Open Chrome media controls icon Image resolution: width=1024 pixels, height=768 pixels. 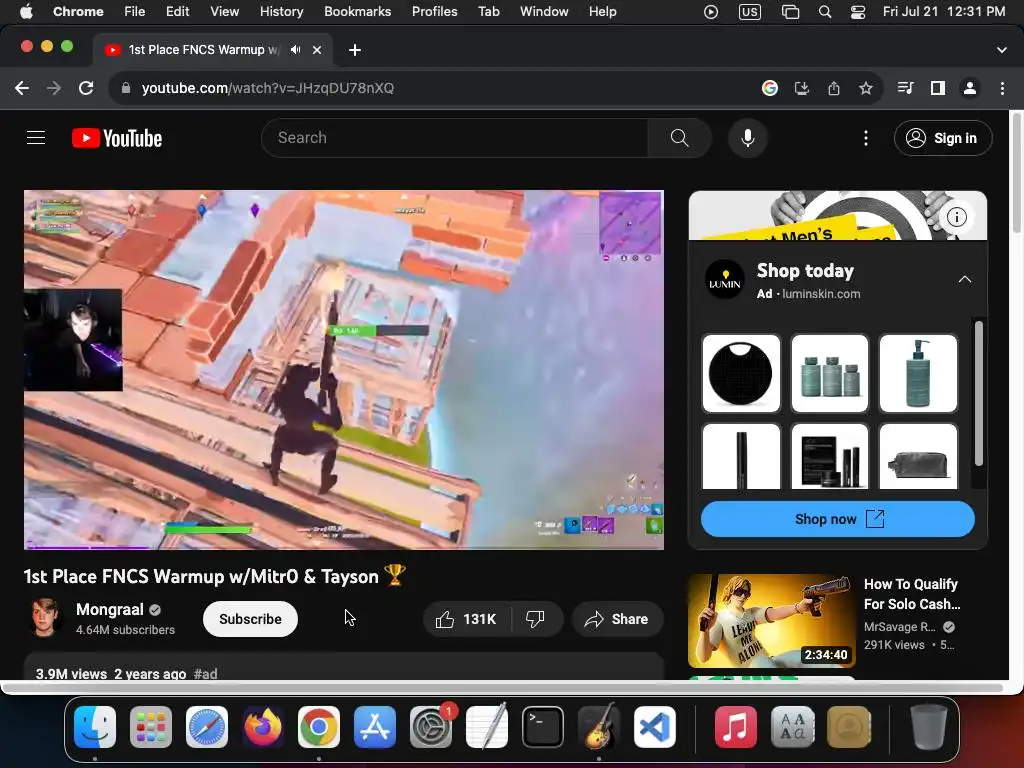coord(905,88)
